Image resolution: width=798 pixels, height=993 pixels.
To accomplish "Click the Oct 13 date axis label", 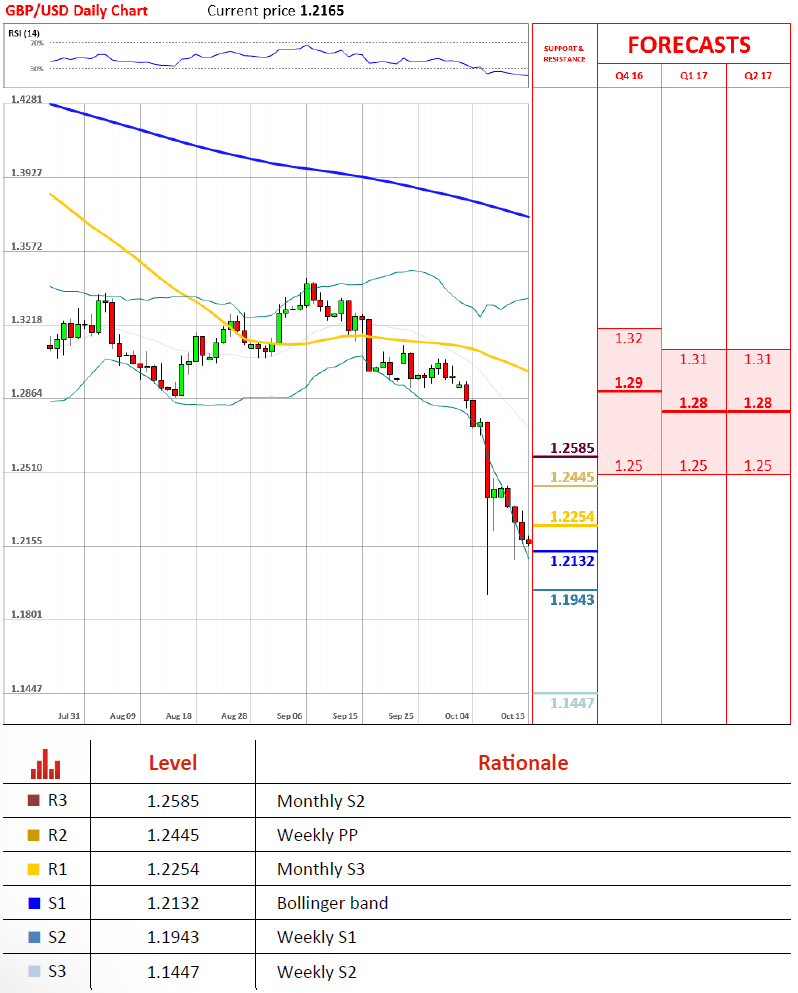I will point(513,716).
